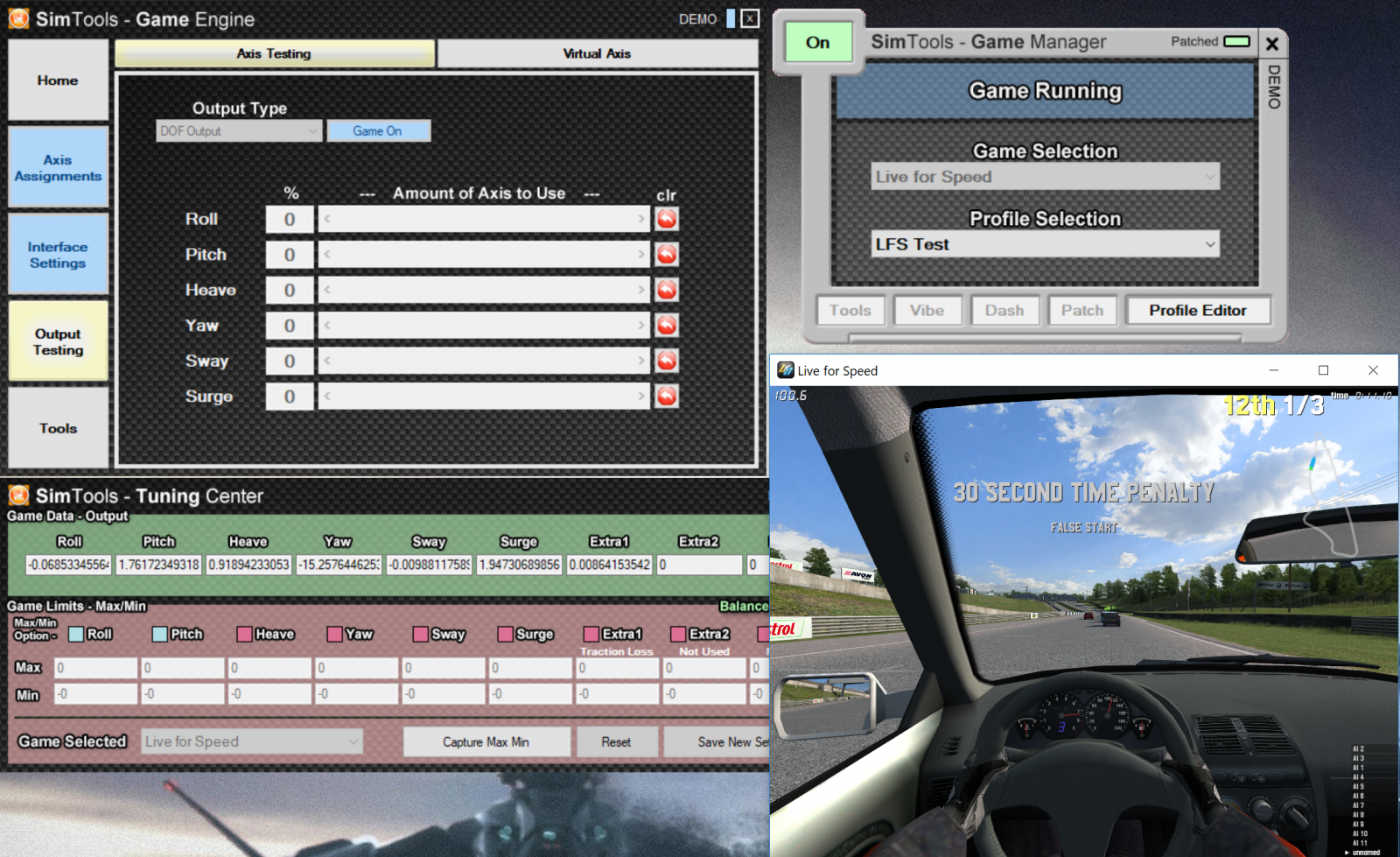The height and width of the screenshot is (857, 1400).
Task: Maximize the Live for Speed window
Action: coord(1323,370)
